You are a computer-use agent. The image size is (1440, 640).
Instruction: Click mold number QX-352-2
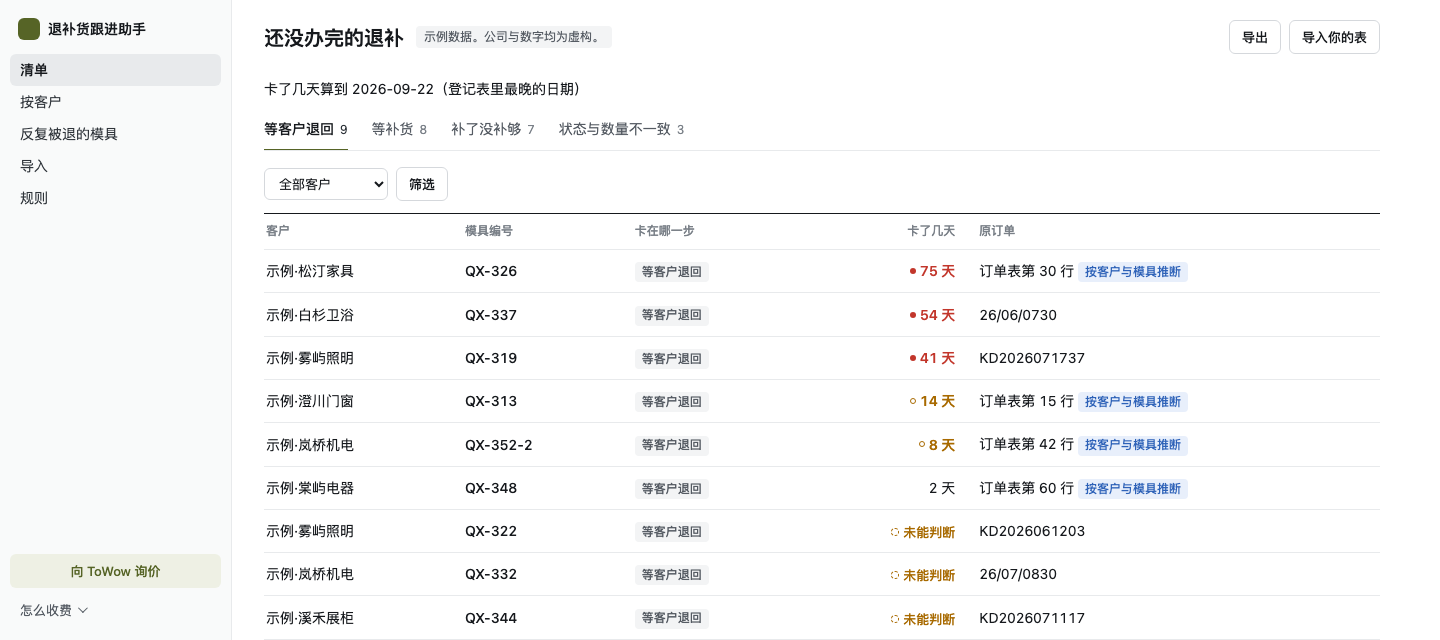(x=499, y=445)
